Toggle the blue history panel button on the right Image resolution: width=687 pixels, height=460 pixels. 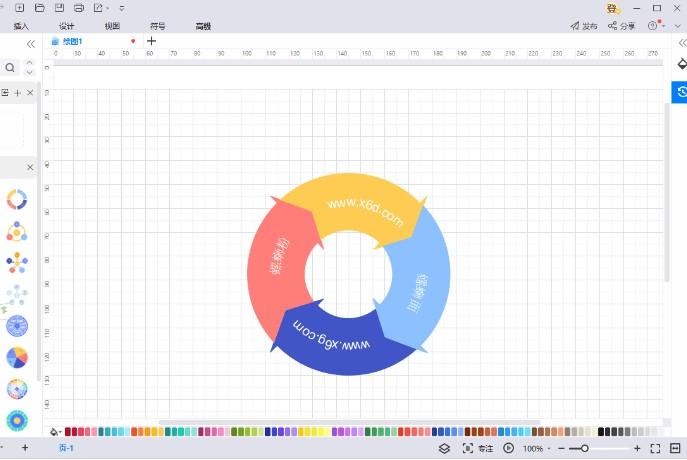pyautogui.click(x=680, y=92)
